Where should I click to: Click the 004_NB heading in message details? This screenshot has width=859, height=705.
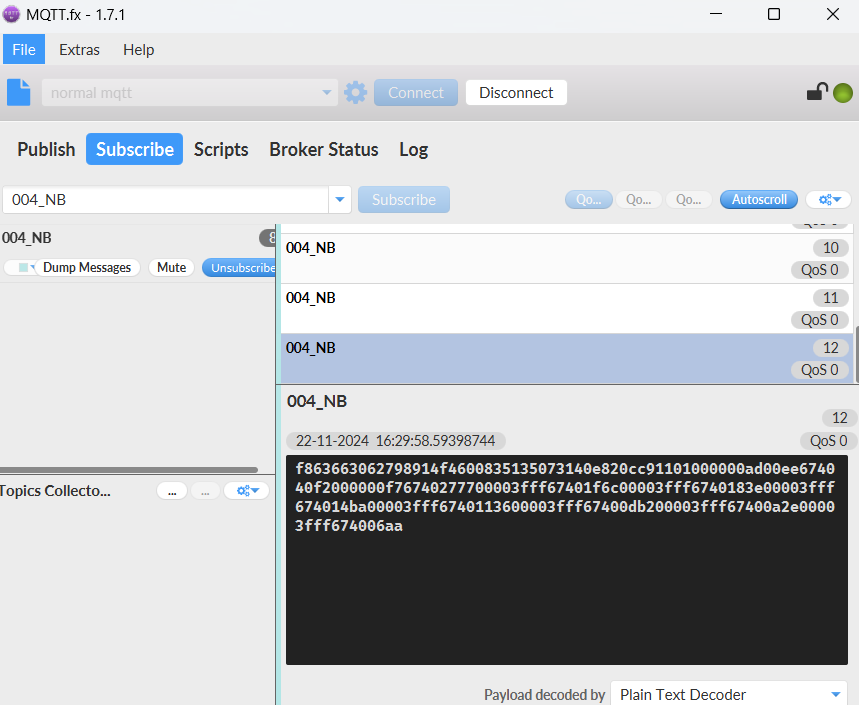317,402
